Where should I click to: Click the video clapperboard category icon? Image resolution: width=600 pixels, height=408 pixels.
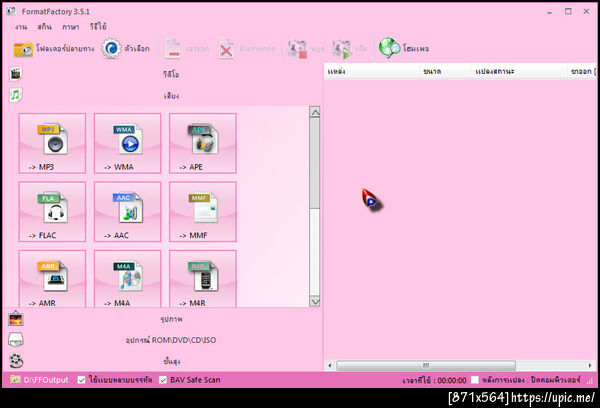tap(15, 73)
